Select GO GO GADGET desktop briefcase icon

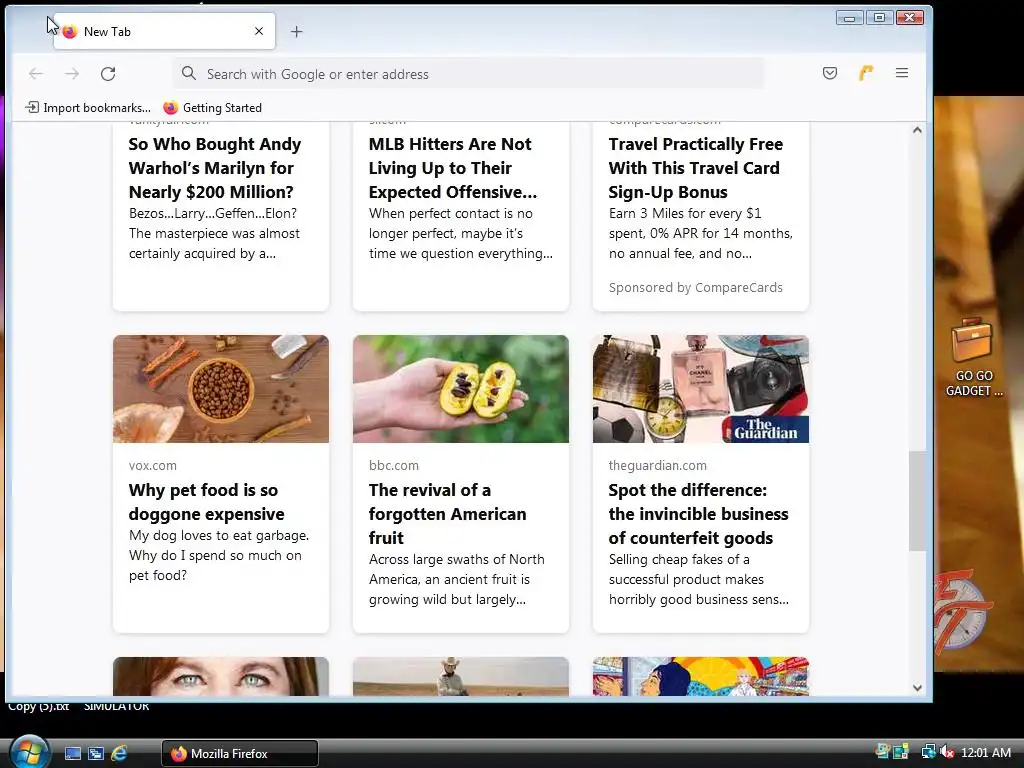pos(972,357)
